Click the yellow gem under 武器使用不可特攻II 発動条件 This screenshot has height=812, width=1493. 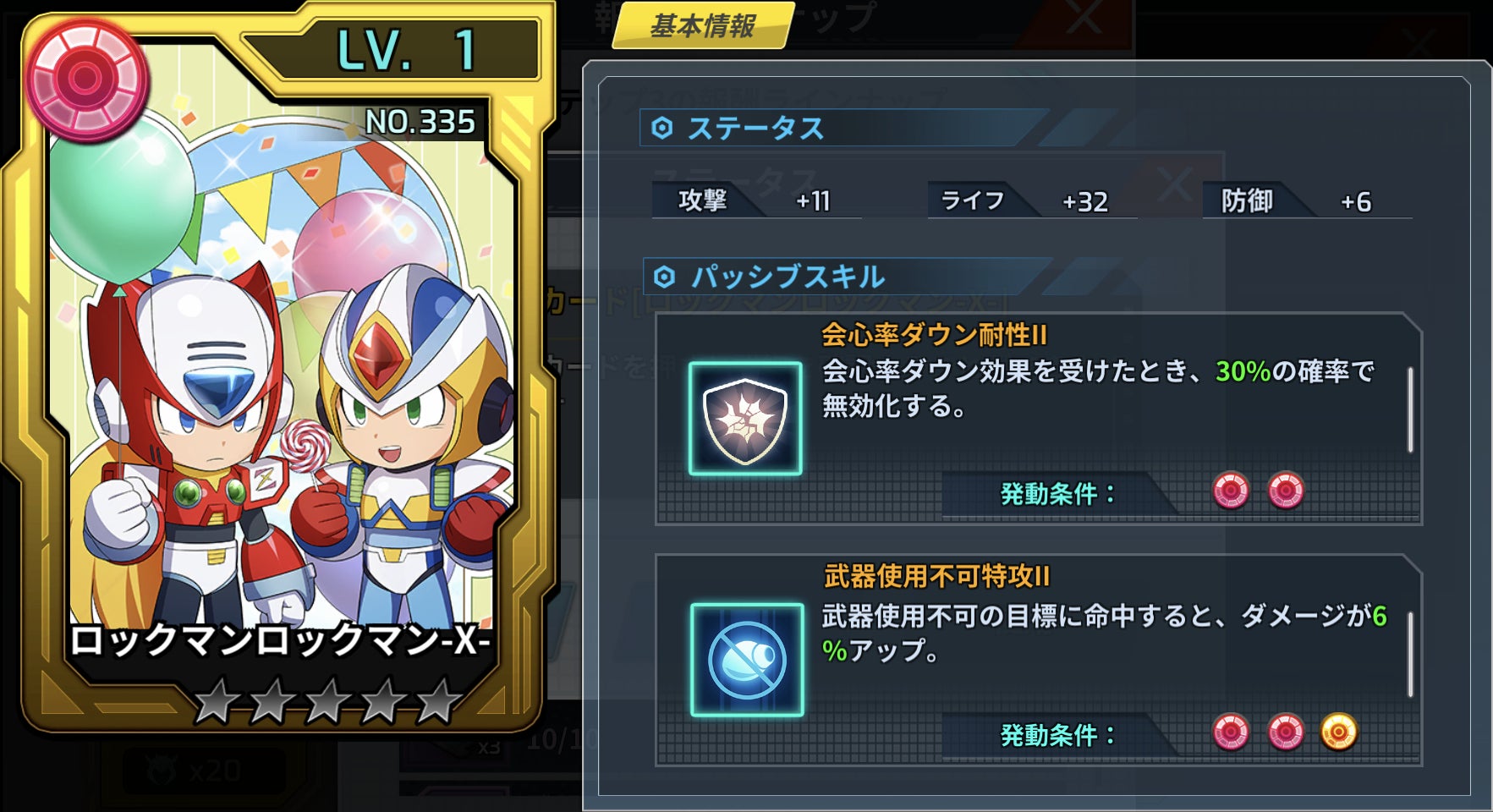[x=1339, y=732]
